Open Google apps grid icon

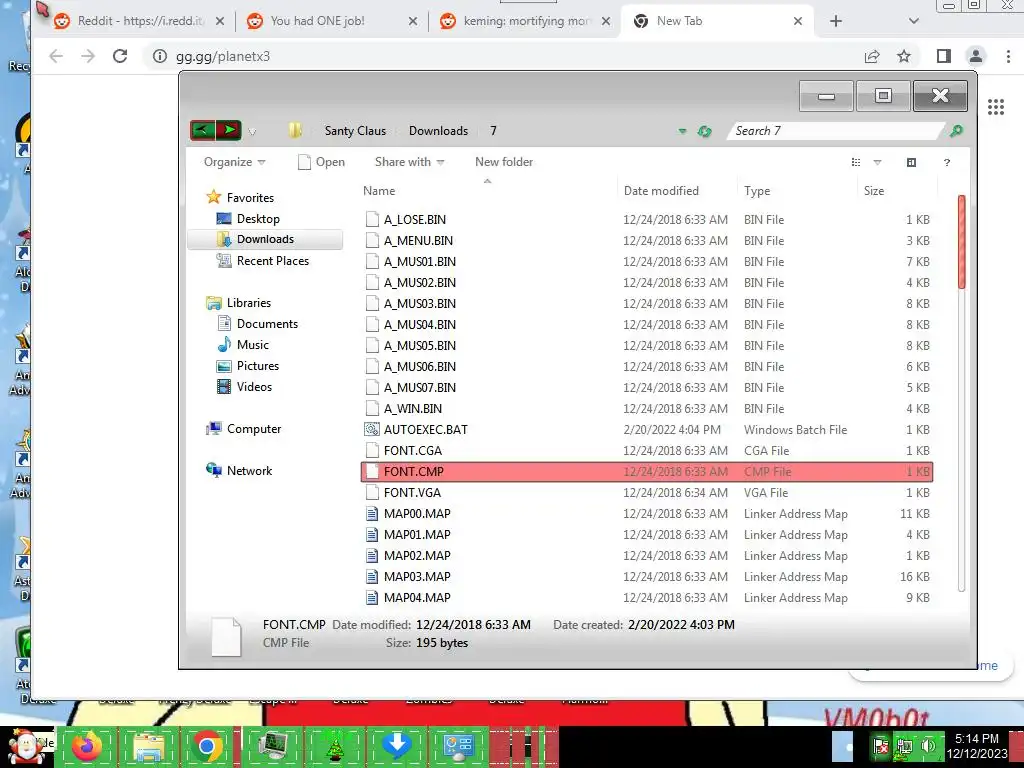[996, 107]
